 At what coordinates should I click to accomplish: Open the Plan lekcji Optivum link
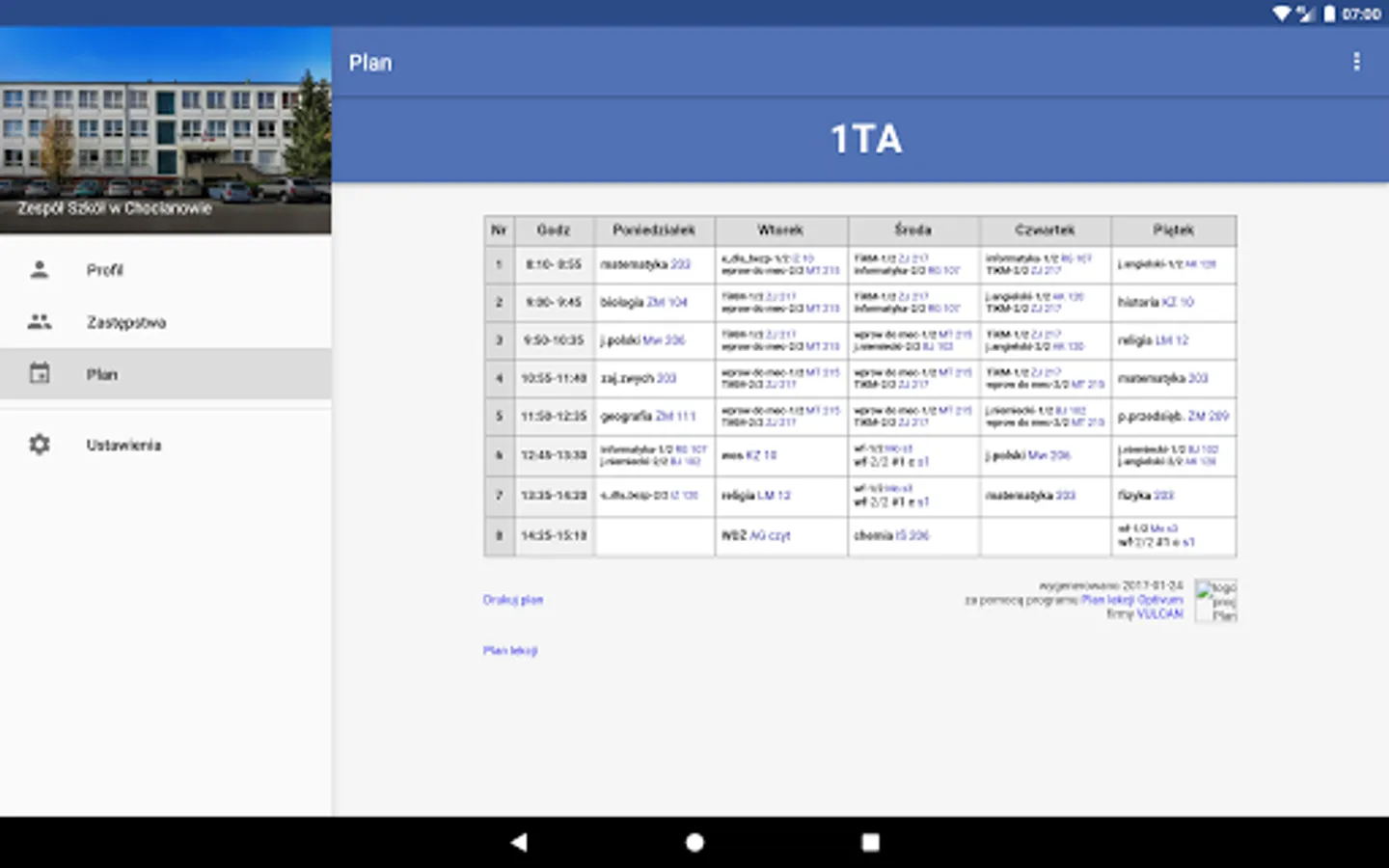pyautogui.click(x=1132, y=600)
